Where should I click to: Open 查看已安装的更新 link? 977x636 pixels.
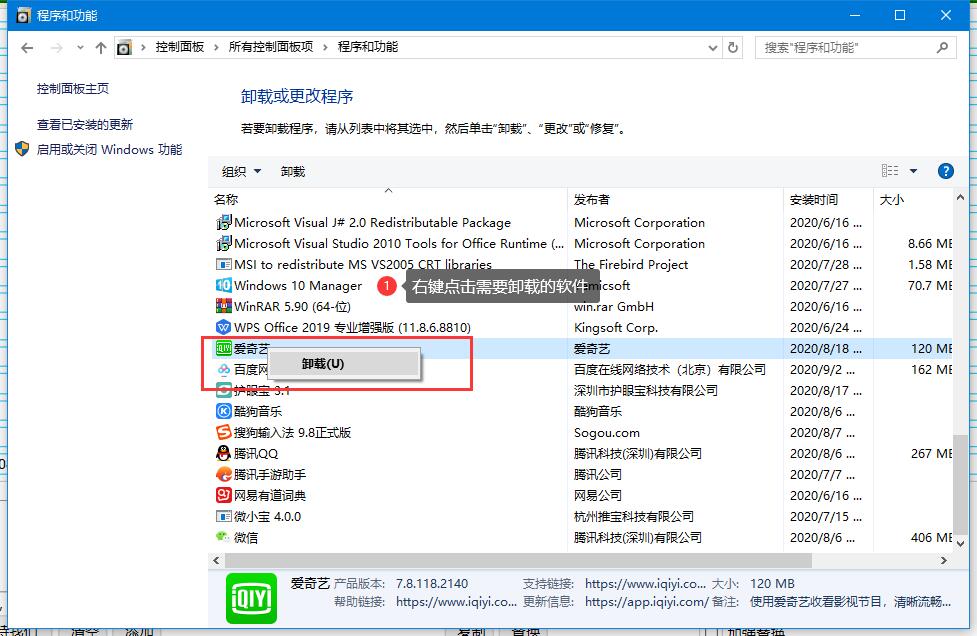[x=85, y=125]
